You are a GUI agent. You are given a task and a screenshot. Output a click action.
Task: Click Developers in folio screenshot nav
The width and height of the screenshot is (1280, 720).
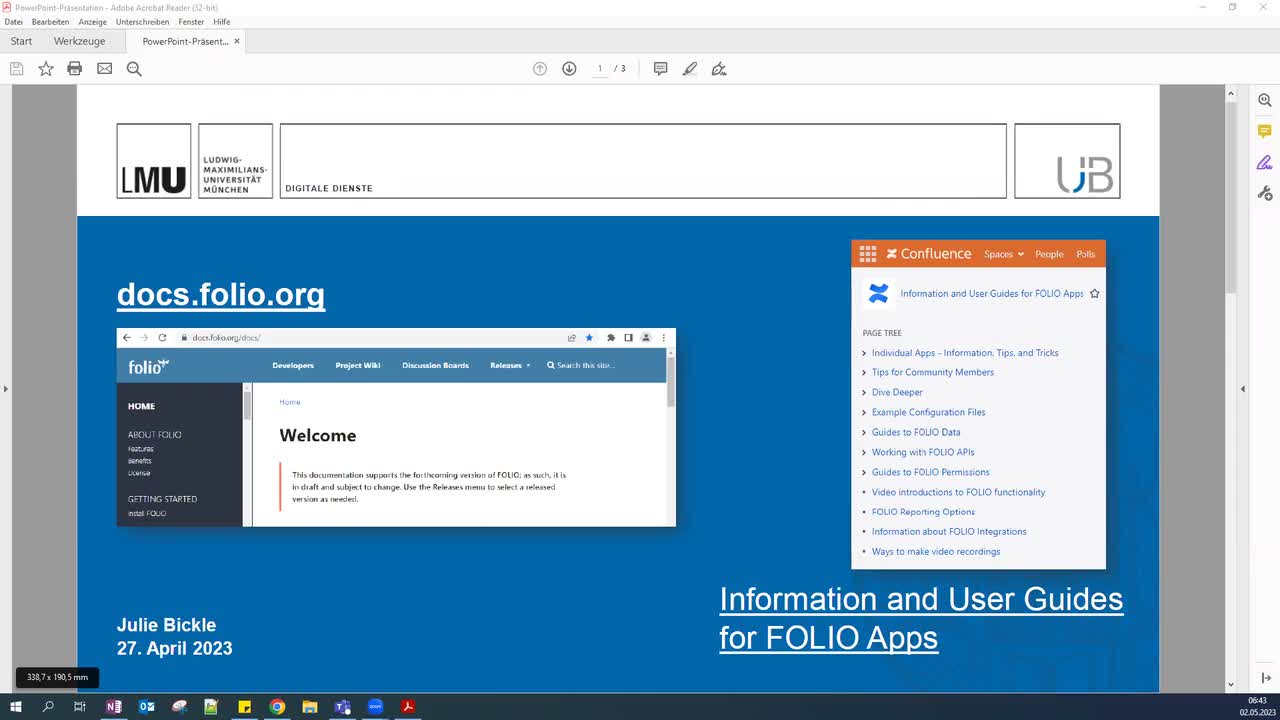click(293, 365)
